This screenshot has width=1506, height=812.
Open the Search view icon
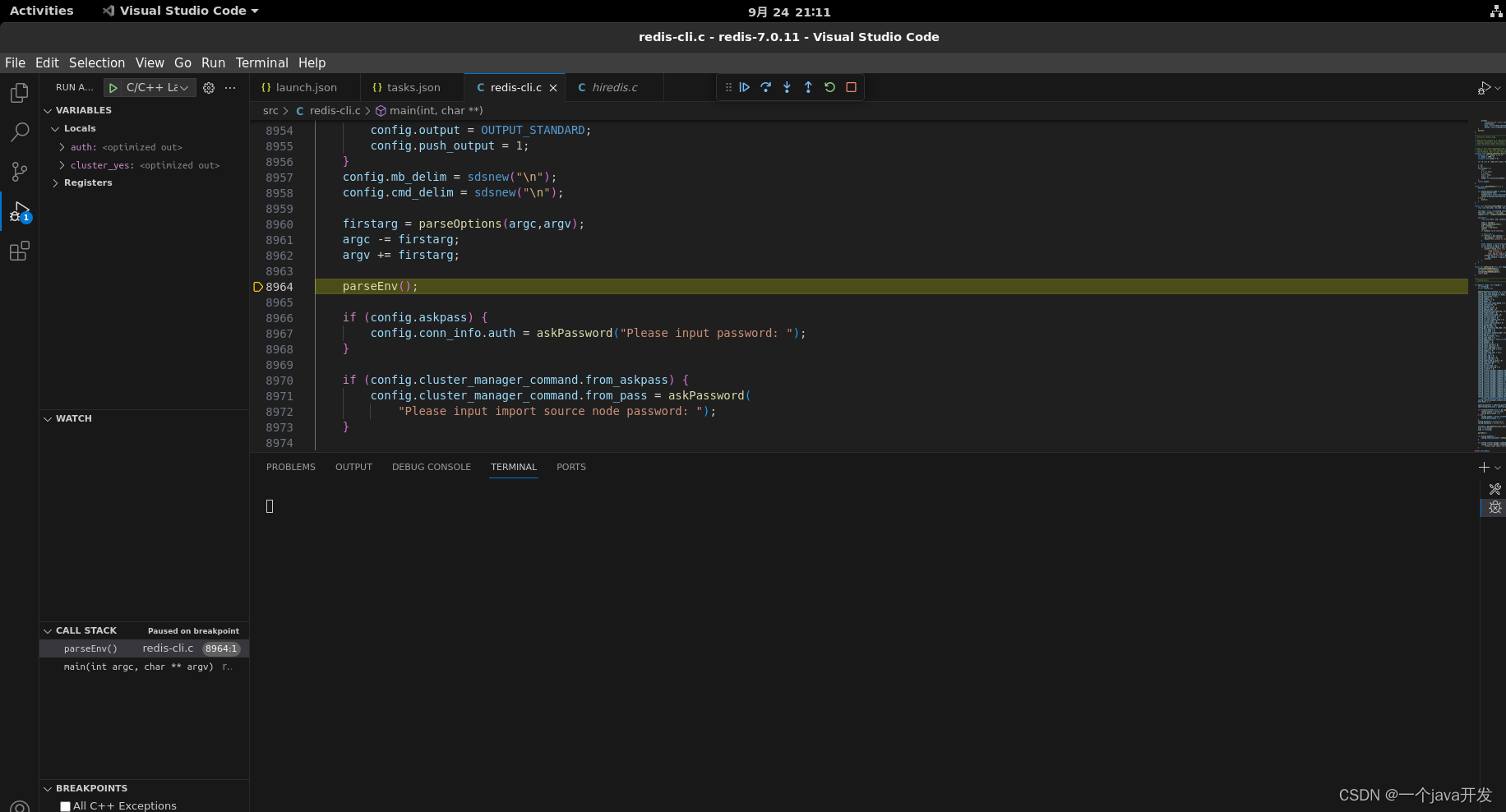pos(20,132)
